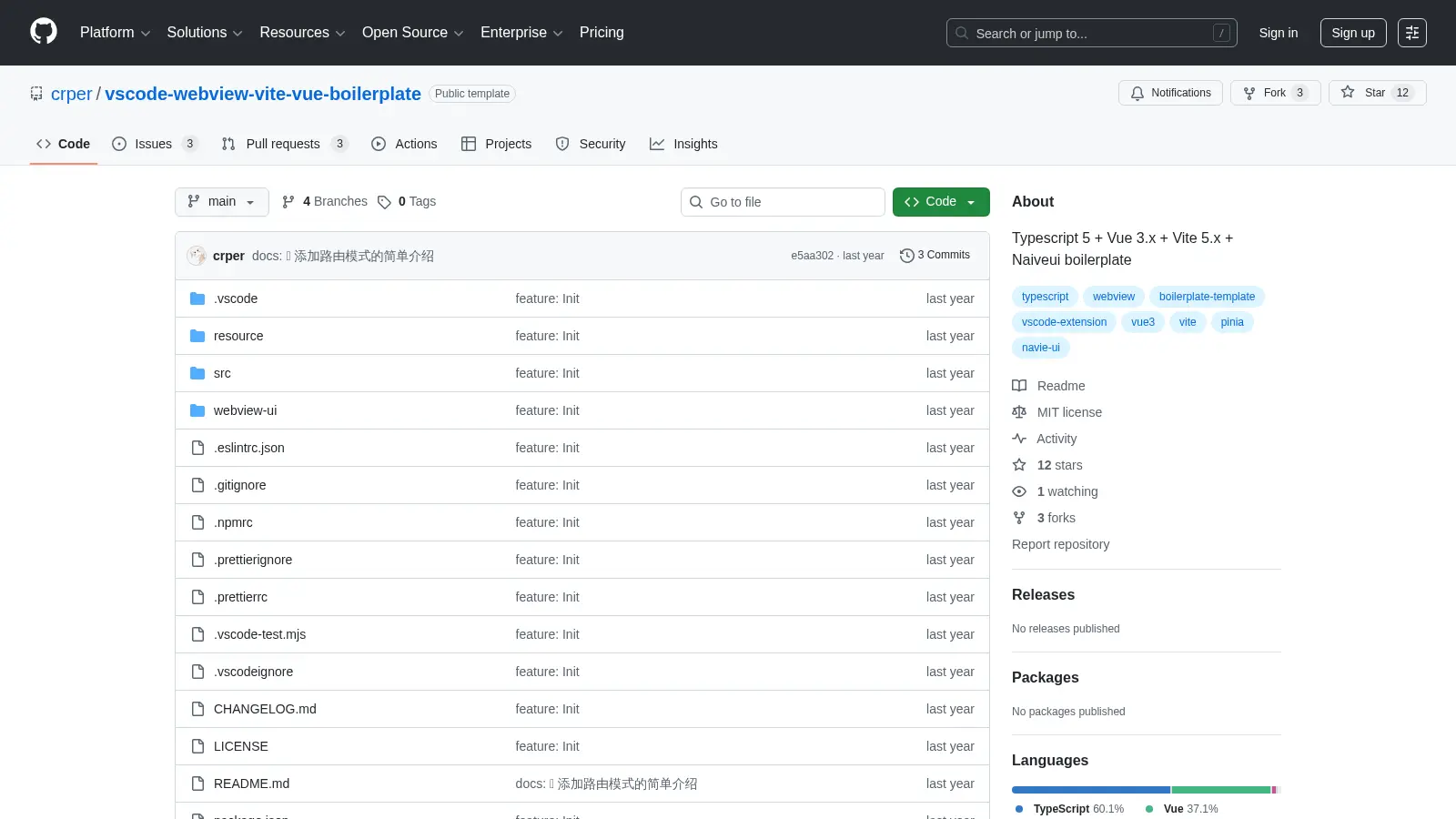The width and height of the screenshot is (1456, 819).
Task: Open the .prettierrc file
Action: (x=240, y=597)
